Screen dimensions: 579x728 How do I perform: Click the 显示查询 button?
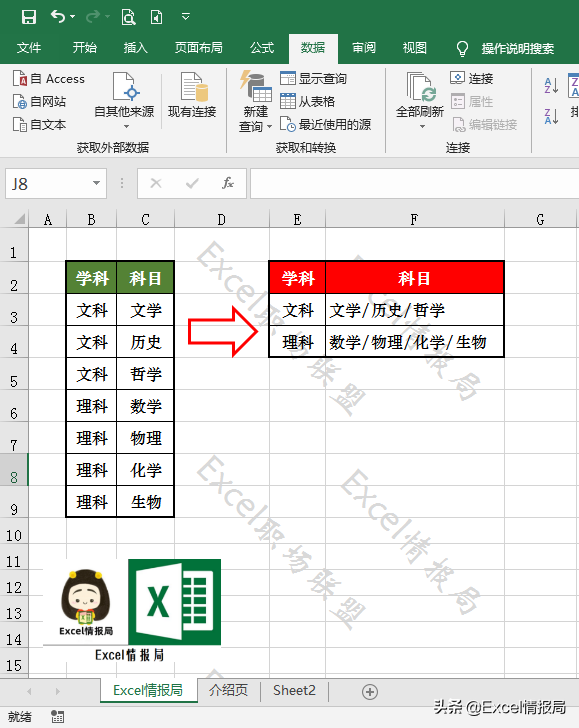(x=313, y=78)
